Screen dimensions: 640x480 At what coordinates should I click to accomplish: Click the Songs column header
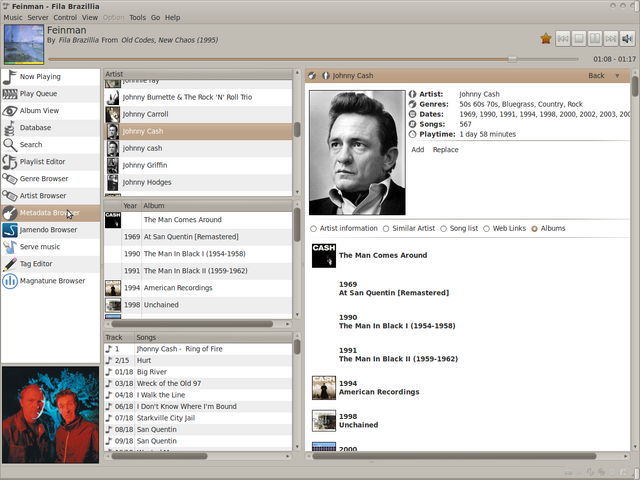click(213, 337)
